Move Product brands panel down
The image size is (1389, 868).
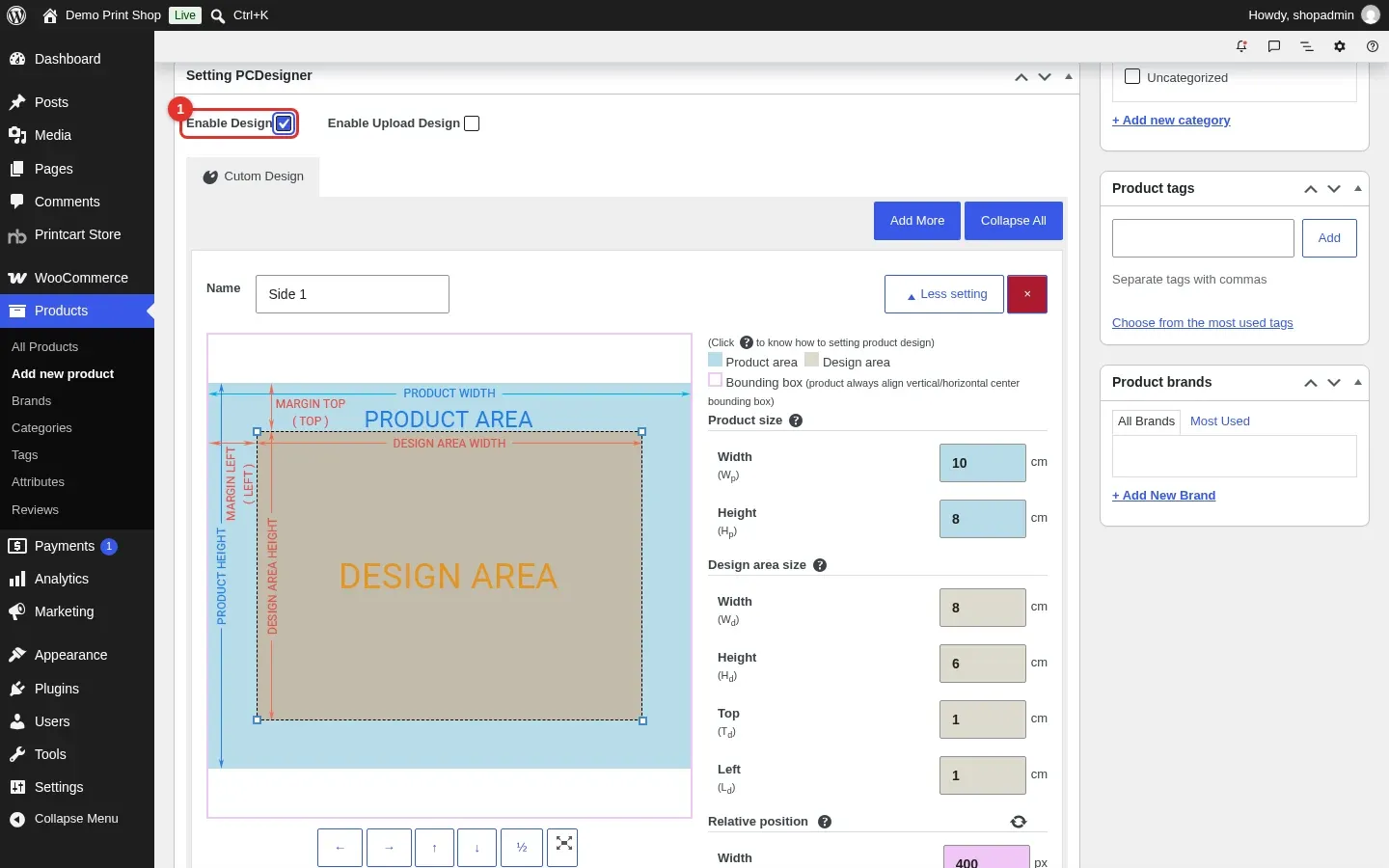click(x=1334, y=383)
